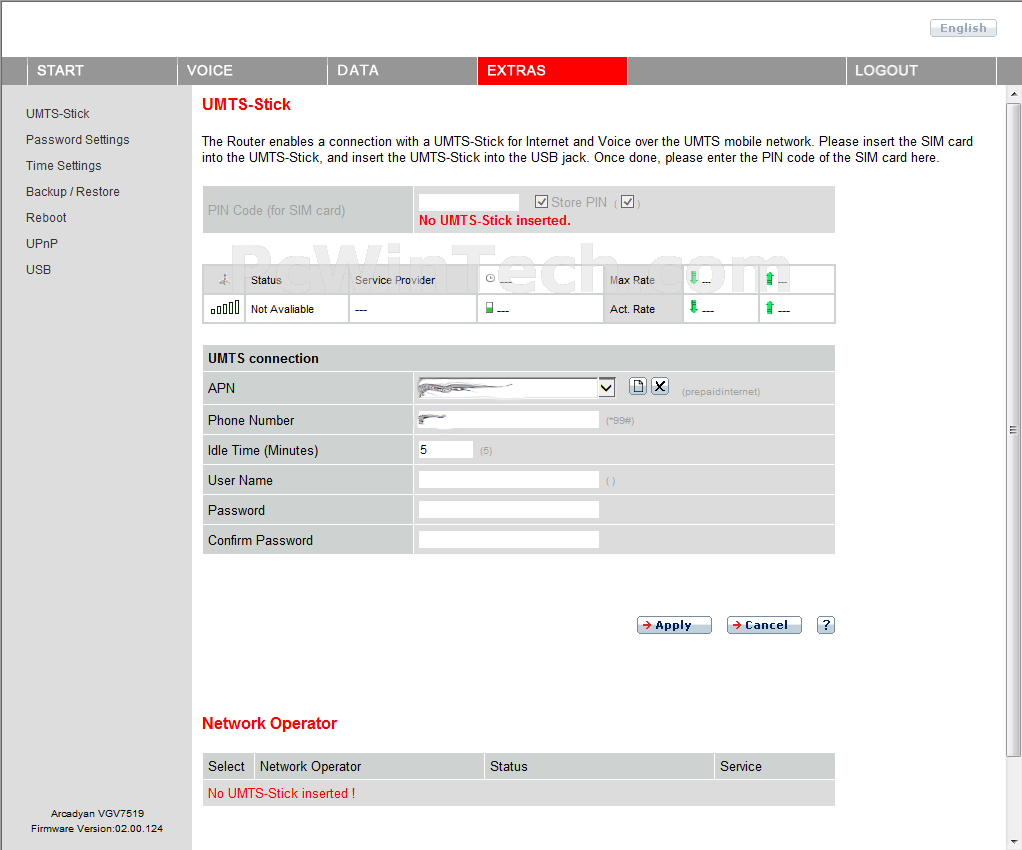Click the Idle Time minutes field
The height and width of the screenshot is (850, 1022).
click(x=446, y=450)
